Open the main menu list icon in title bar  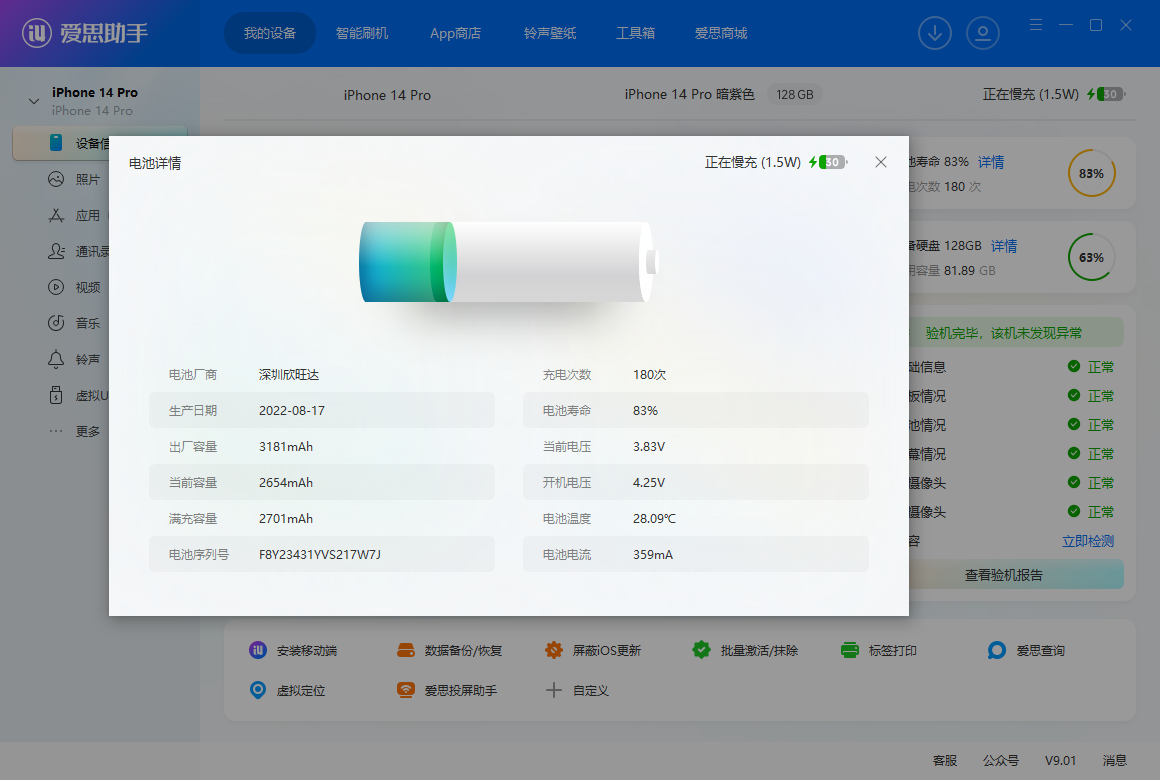[x=1036, y=25]
